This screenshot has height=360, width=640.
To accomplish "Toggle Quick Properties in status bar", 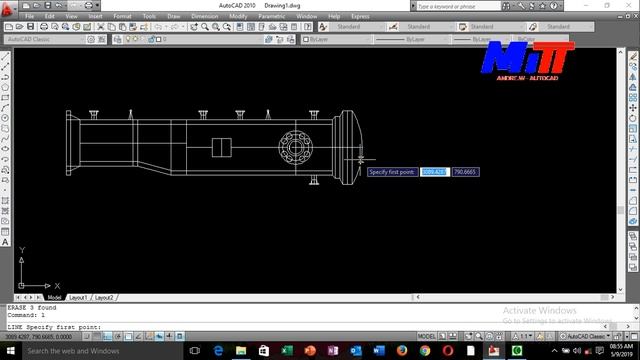I will coord(180,336).
